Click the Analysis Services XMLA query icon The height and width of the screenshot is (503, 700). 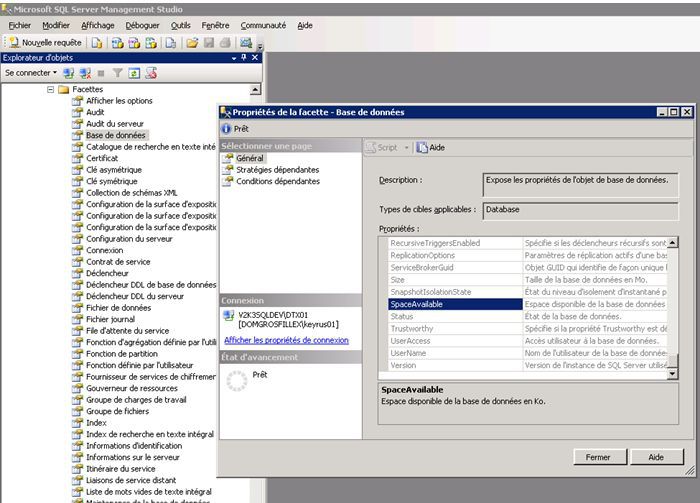tap(151, 43)
